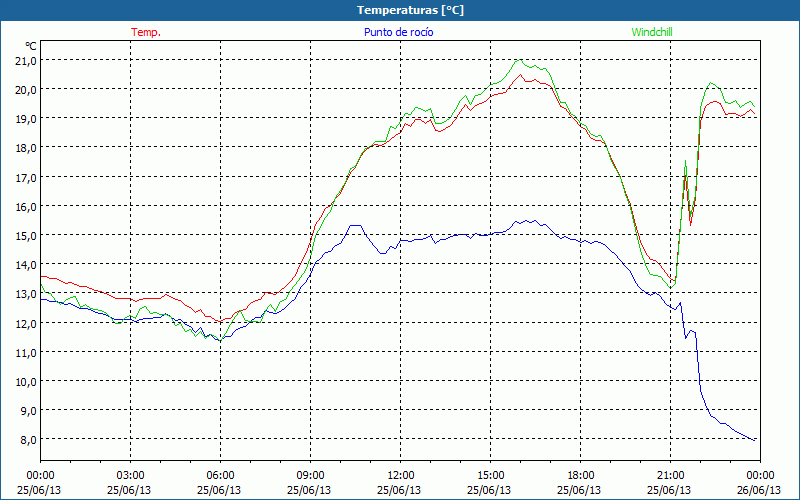This screenshot has height=500, width=800.
Task: Click the 16,0 y-axis value
Action: pos(26,207)
